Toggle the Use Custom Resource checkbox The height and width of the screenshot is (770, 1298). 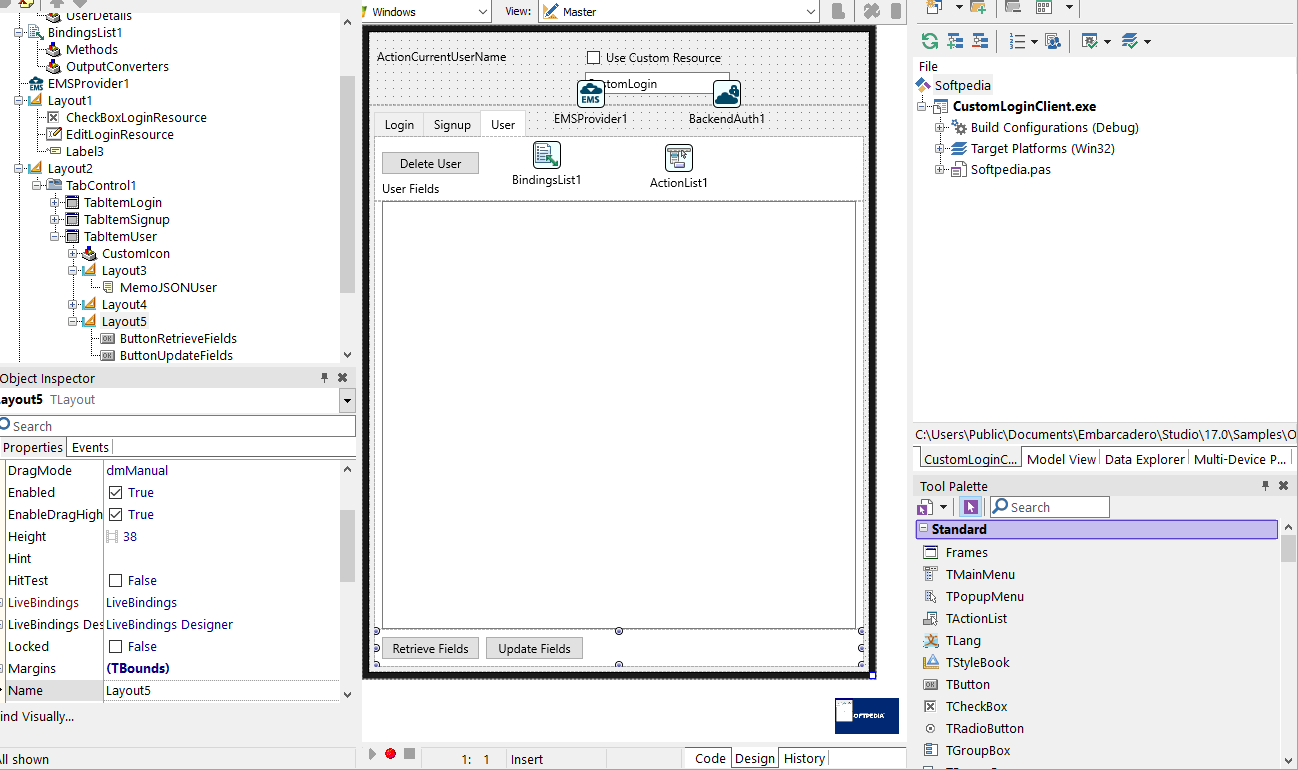click(x=594, y=58)
